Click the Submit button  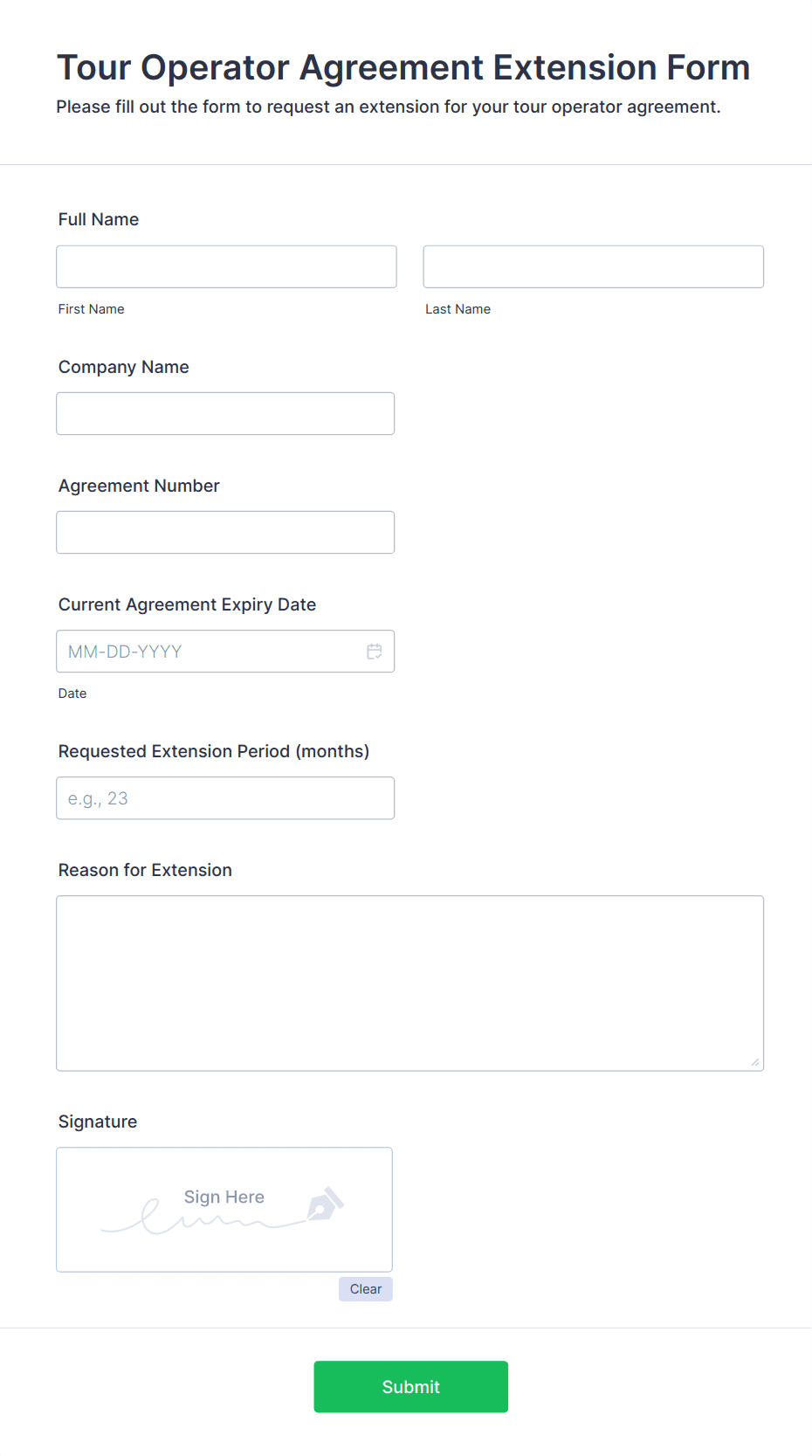point(410,1386)
